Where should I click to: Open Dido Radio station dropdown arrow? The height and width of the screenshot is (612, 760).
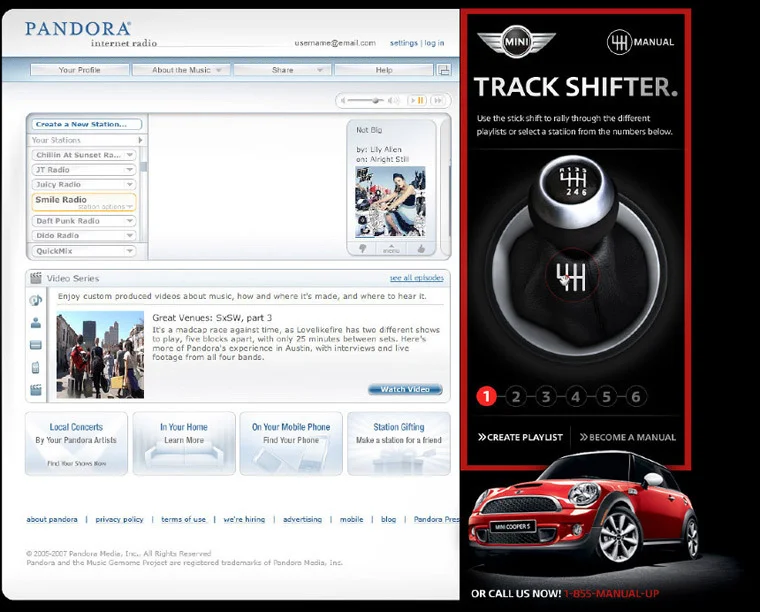click(129, 235)
